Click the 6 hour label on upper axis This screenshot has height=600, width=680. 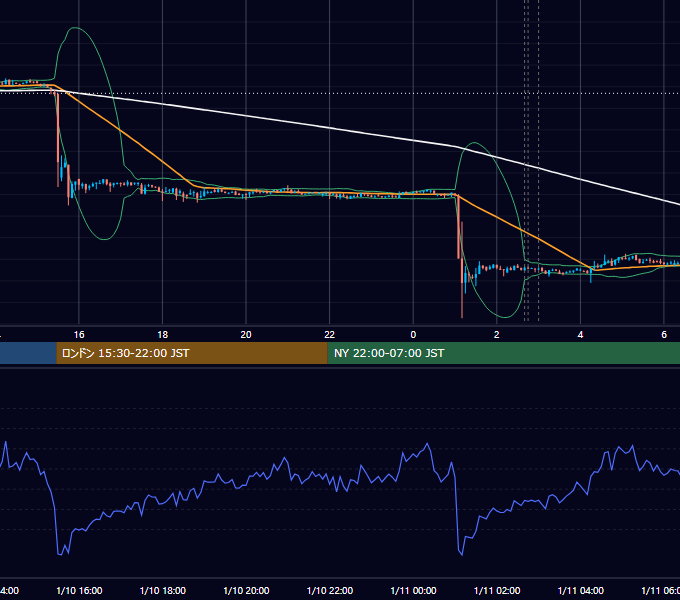664,335
